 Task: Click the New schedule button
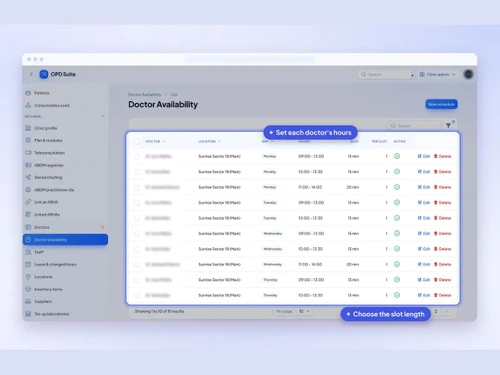[441, 104]
